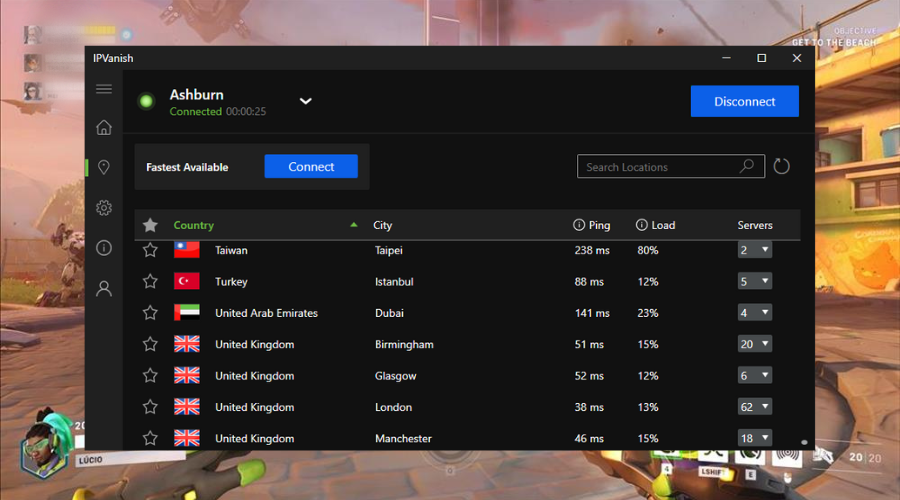Open Manchester servers dropdown showing 18

coord(754,438)
